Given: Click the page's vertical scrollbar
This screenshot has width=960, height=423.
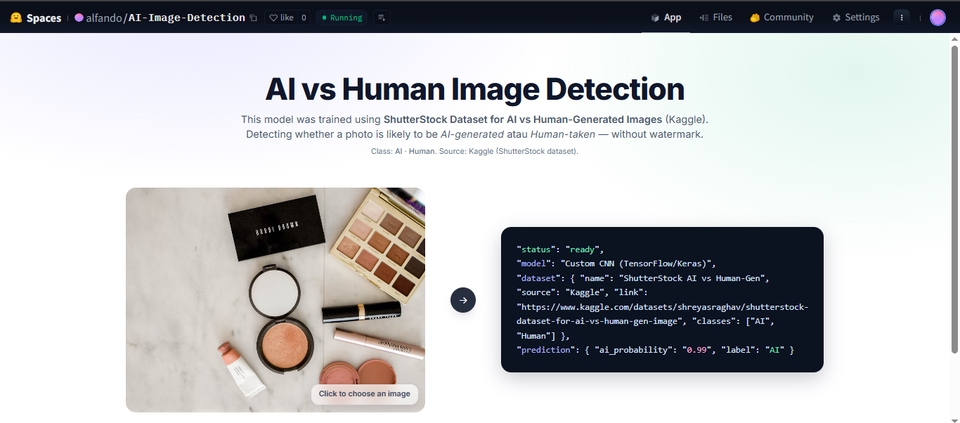Looking at the screenshot, I should tap(955, 200).
